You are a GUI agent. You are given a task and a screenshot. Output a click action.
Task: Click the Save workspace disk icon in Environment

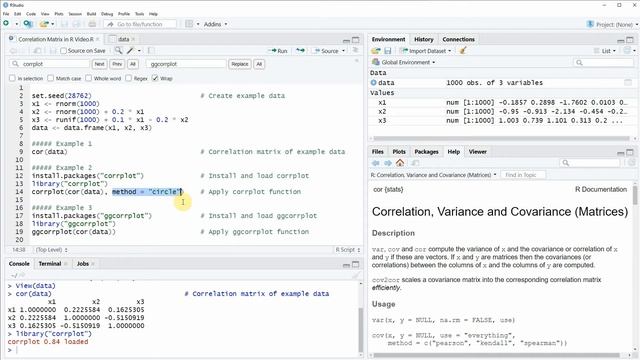click(x=388, y=51)
